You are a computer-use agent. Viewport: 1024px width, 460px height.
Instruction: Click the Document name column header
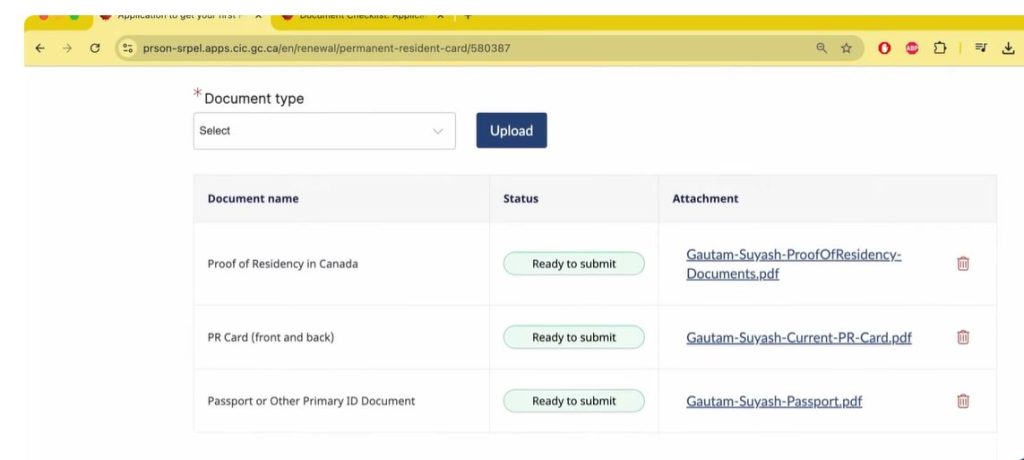[253, 199]
